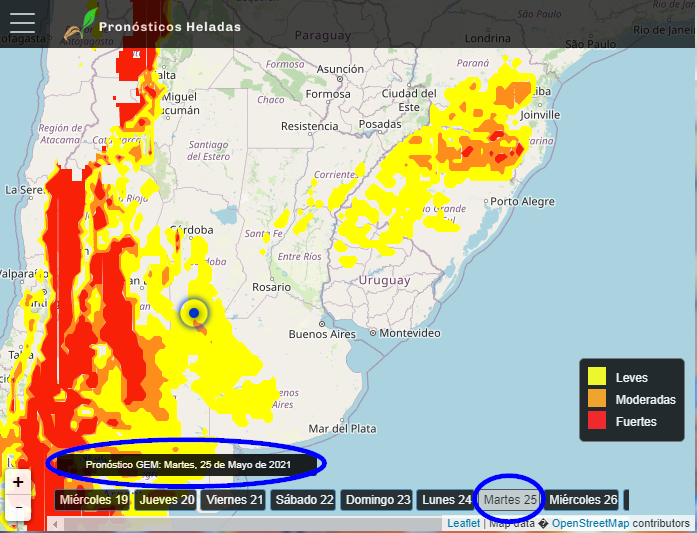Click the Joinville city label

pos(540,115)
